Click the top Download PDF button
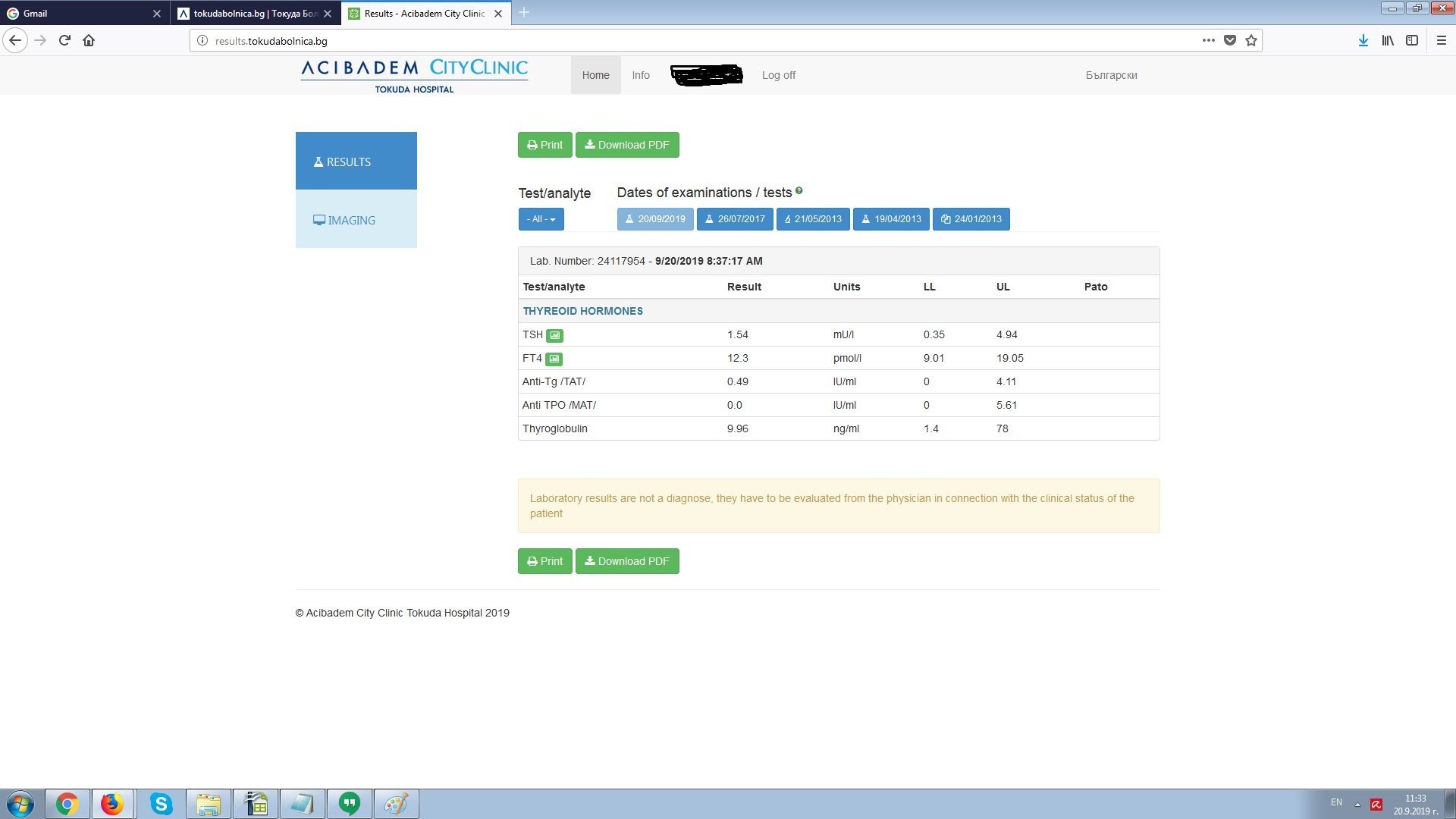This screenshot has height=819, width=1456. (626, 145)
